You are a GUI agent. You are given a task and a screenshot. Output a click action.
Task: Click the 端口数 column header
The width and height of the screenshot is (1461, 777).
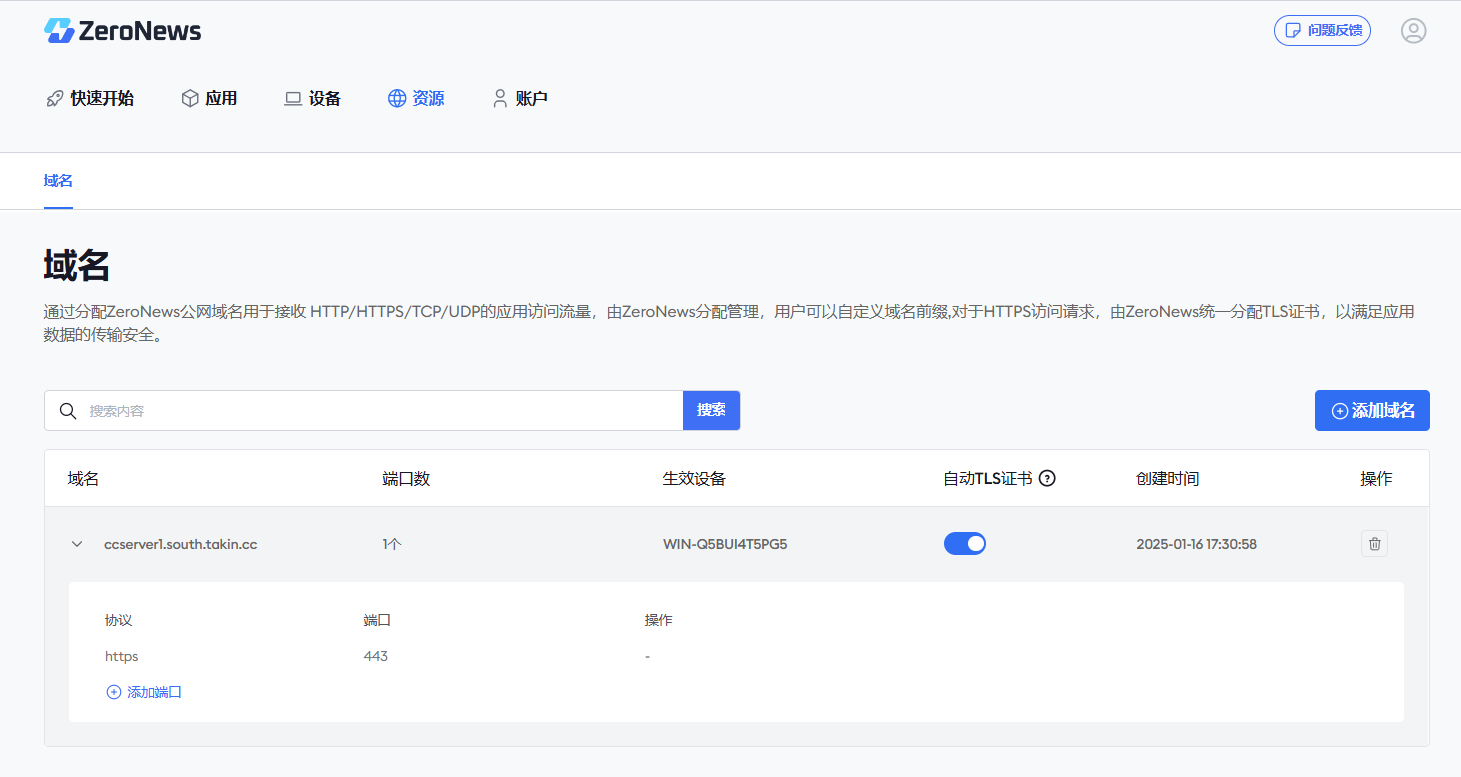click(406, 479)
